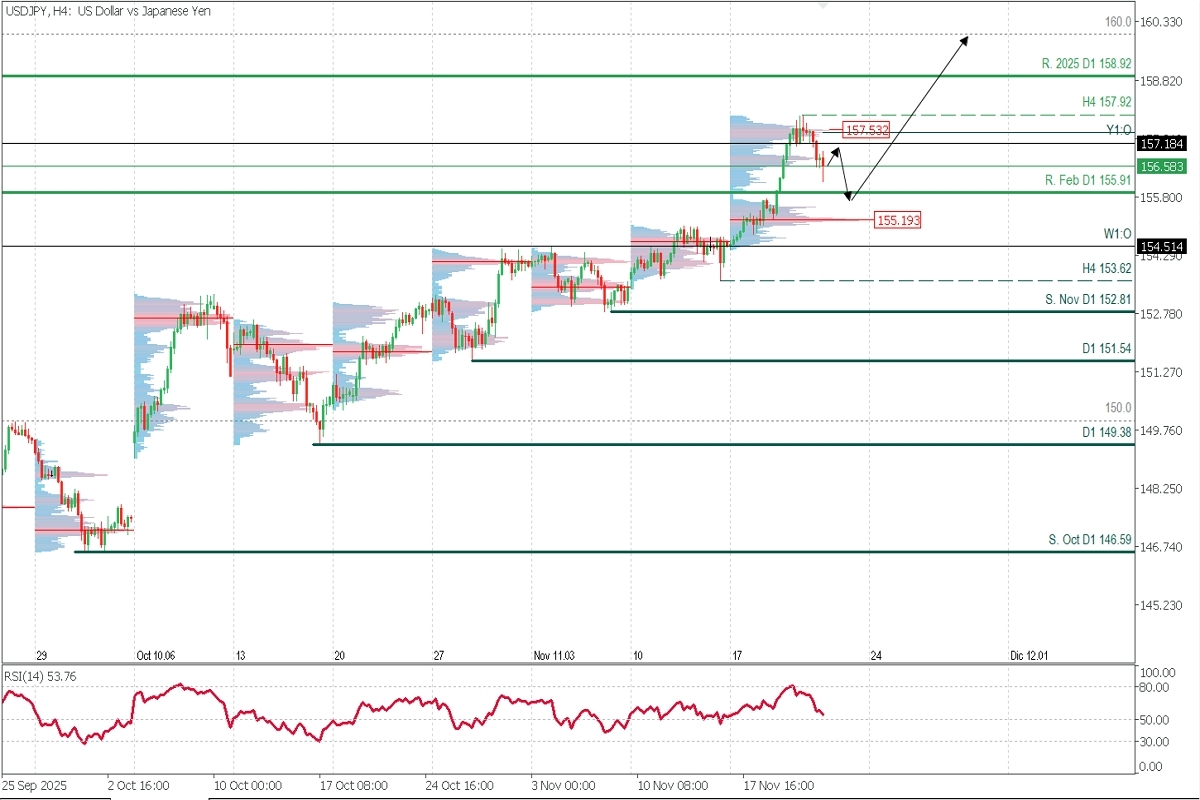Select the S. Nov D1 152.81 support label
Screen dimensions: 1200x800
click(x=1088, y=299)
